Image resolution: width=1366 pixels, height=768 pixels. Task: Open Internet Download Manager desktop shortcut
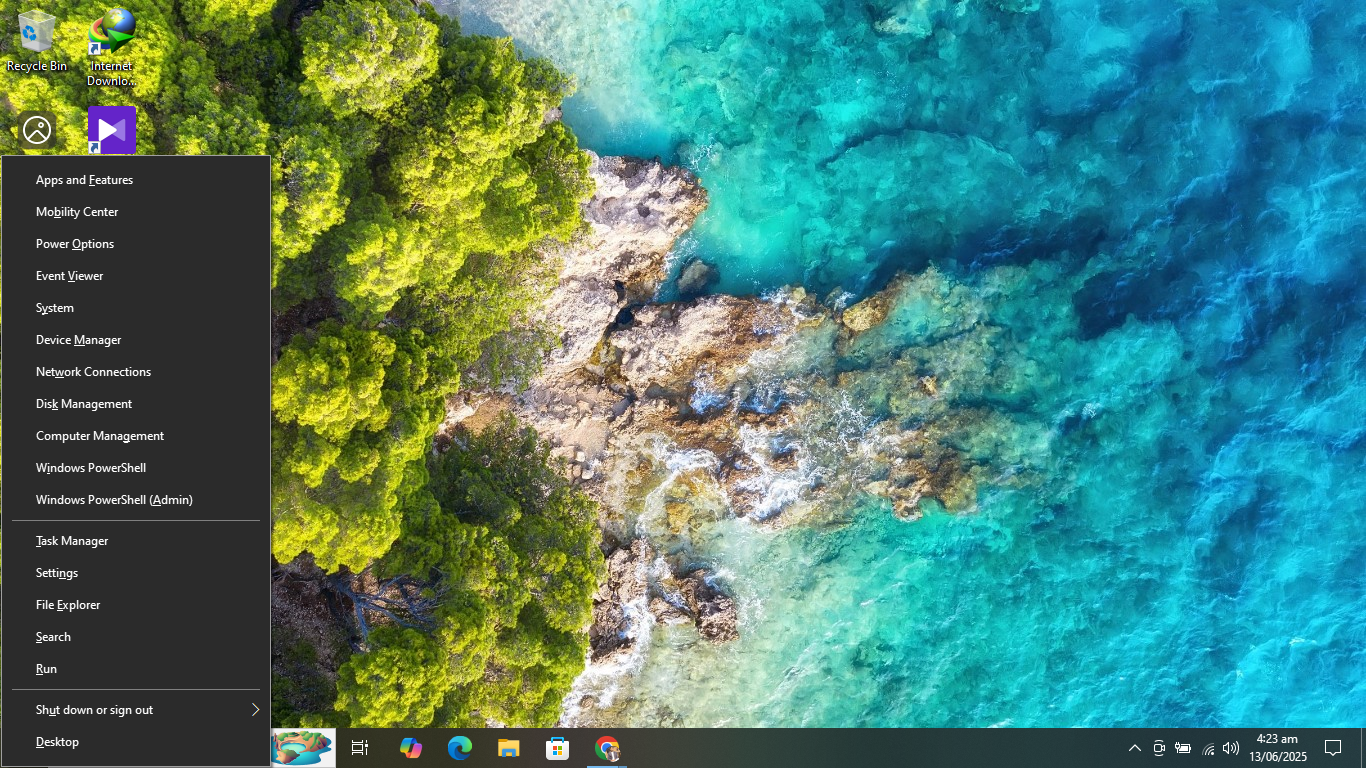pyautogui.click(x=111, y=45)
